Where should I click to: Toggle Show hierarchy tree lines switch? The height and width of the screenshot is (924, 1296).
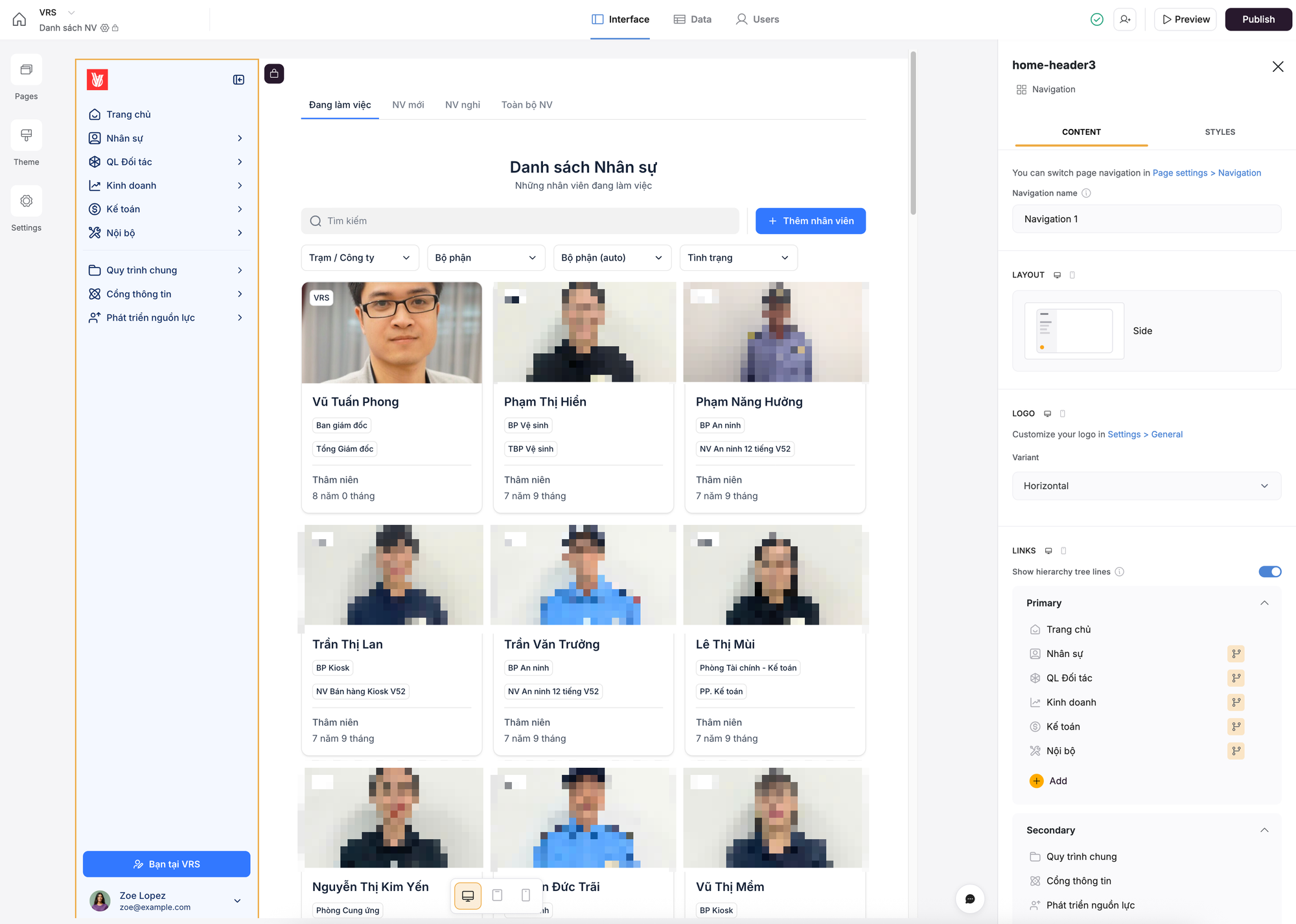point(1269,572)
